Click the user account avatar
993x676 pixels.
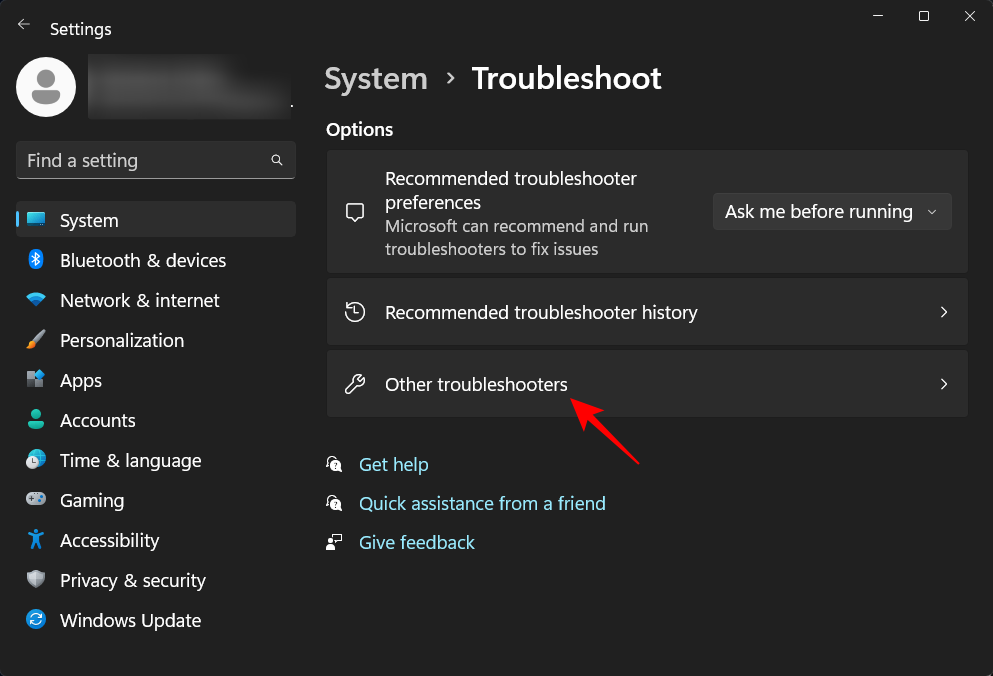[x=45, y=87]
